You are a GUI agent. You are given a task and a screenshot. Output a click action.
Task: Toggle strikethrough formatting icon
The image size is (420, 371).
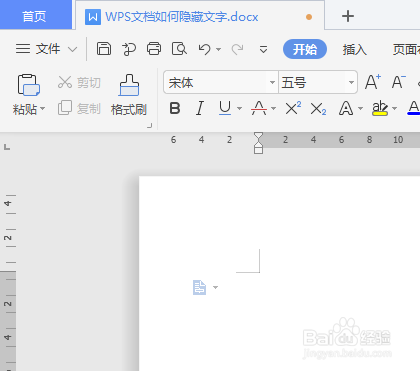tap(259, 108)
